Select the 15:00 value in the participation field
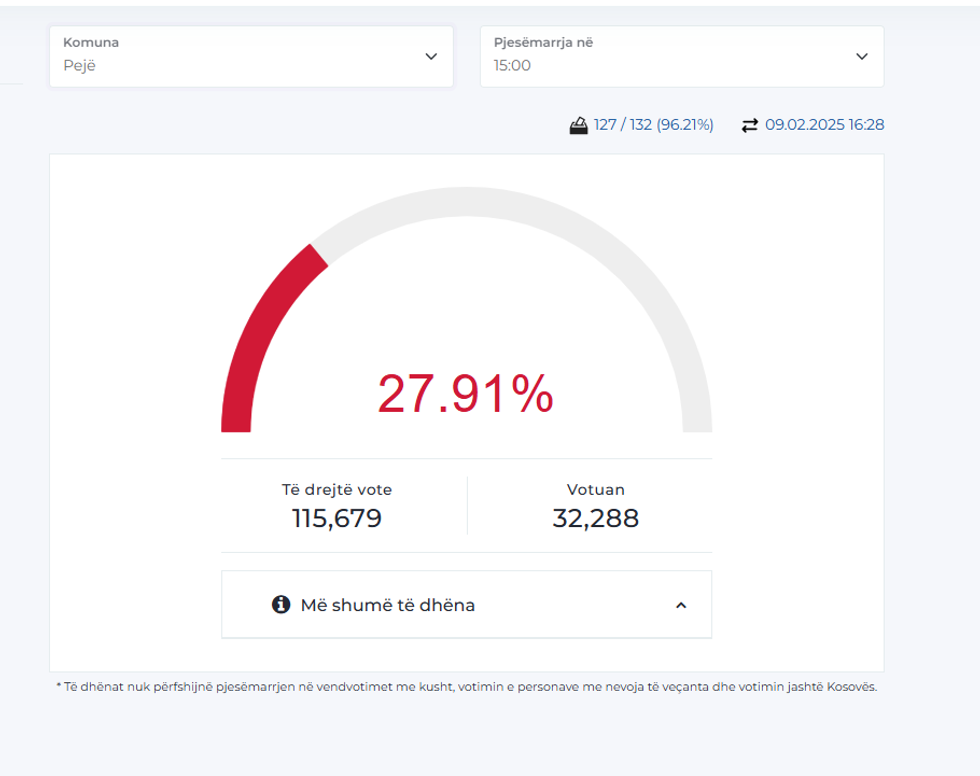 (x=512, y=66)
